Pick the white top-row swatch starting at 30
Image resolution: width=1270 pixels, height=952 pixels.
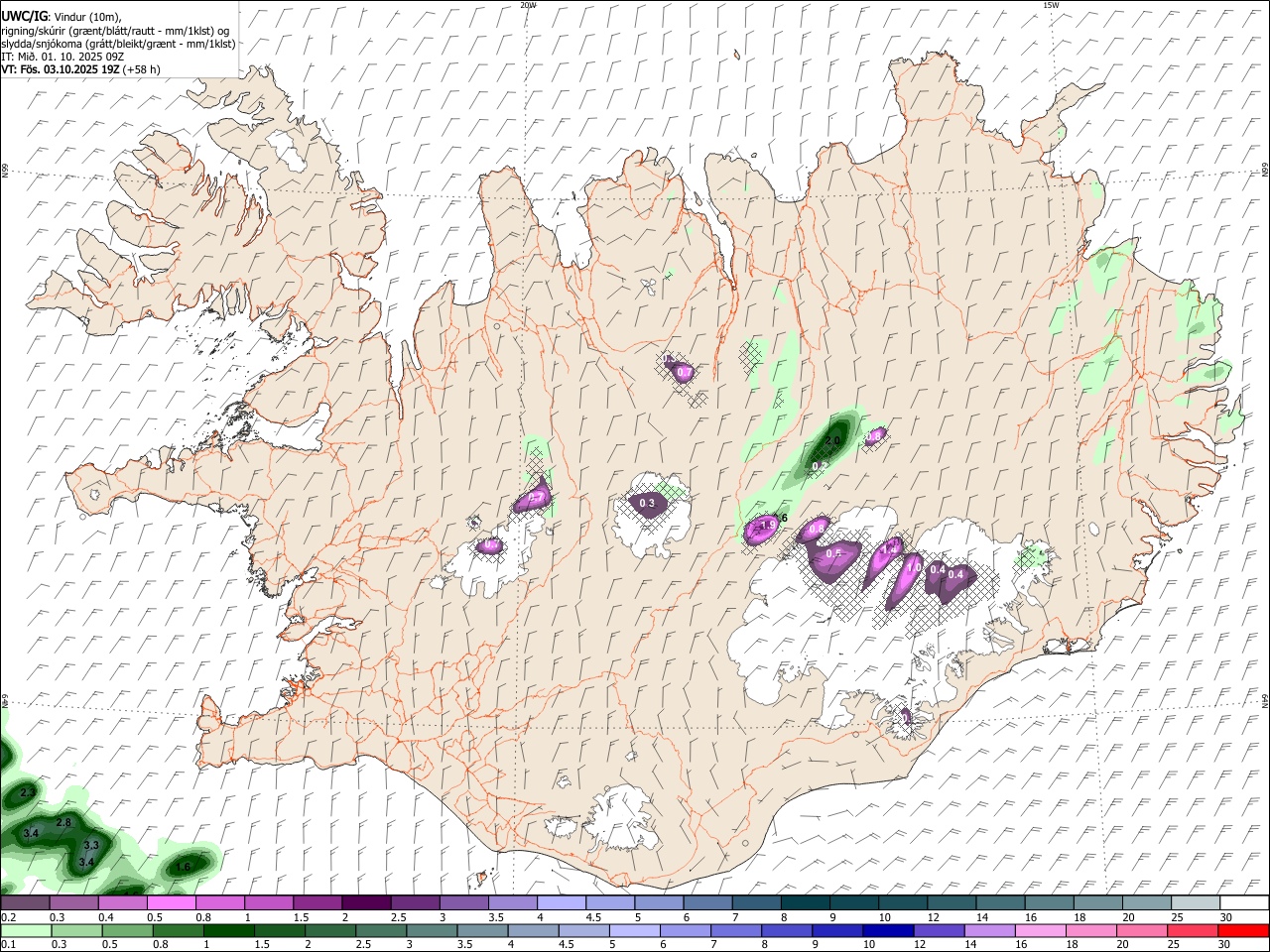(1244, 902)
